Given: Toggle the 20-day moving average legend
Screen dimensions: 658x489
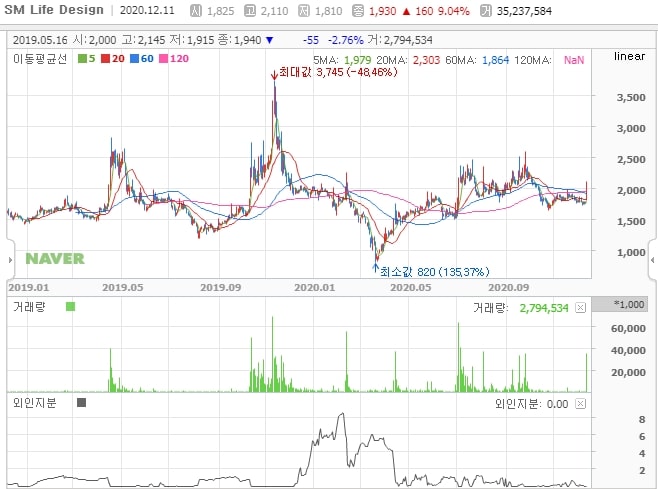Looking at the screenshot, I should click(x=113, y=59).
